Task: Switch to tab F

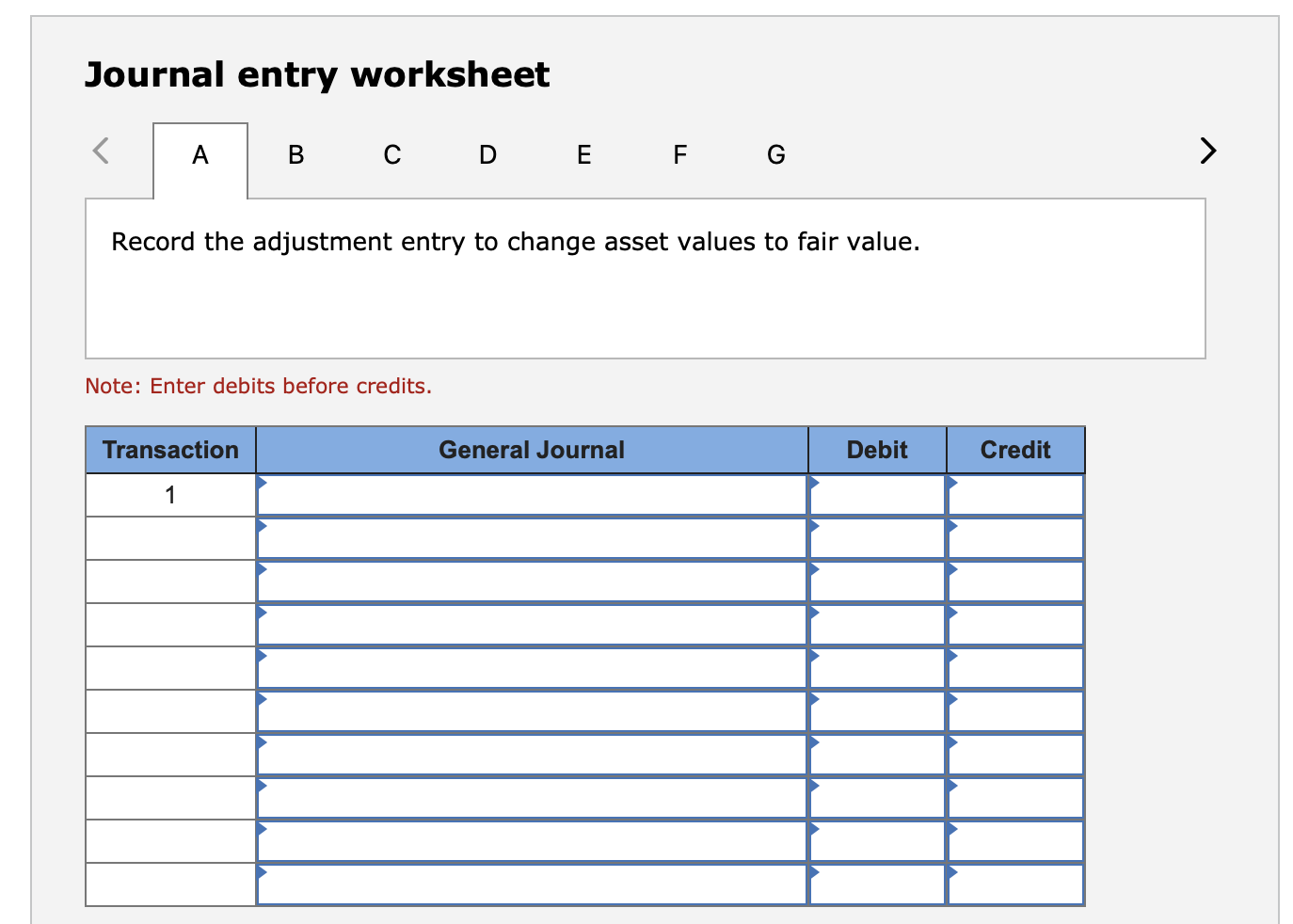Action: point(679,155)
